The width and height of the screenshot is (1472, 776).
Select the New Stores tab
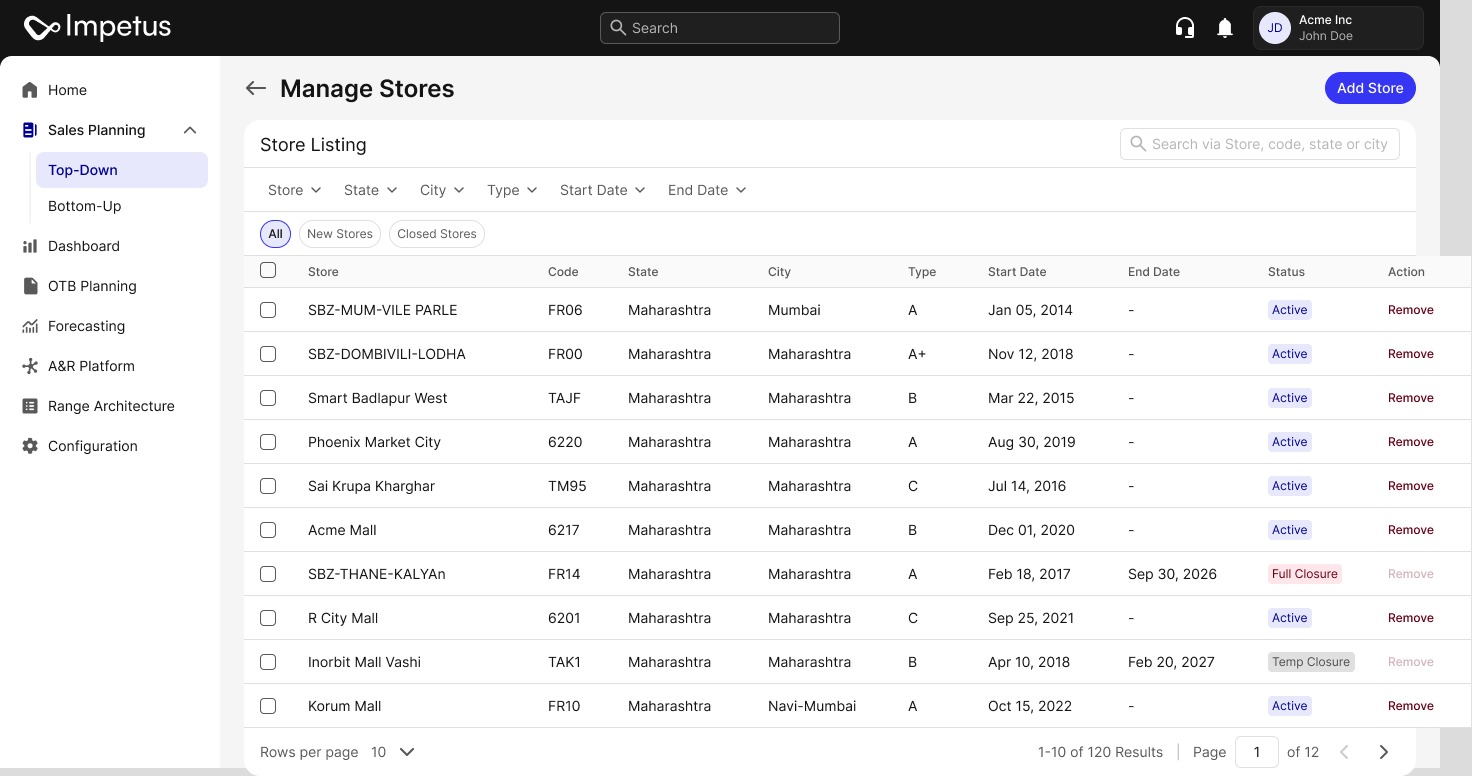(340, 234)
